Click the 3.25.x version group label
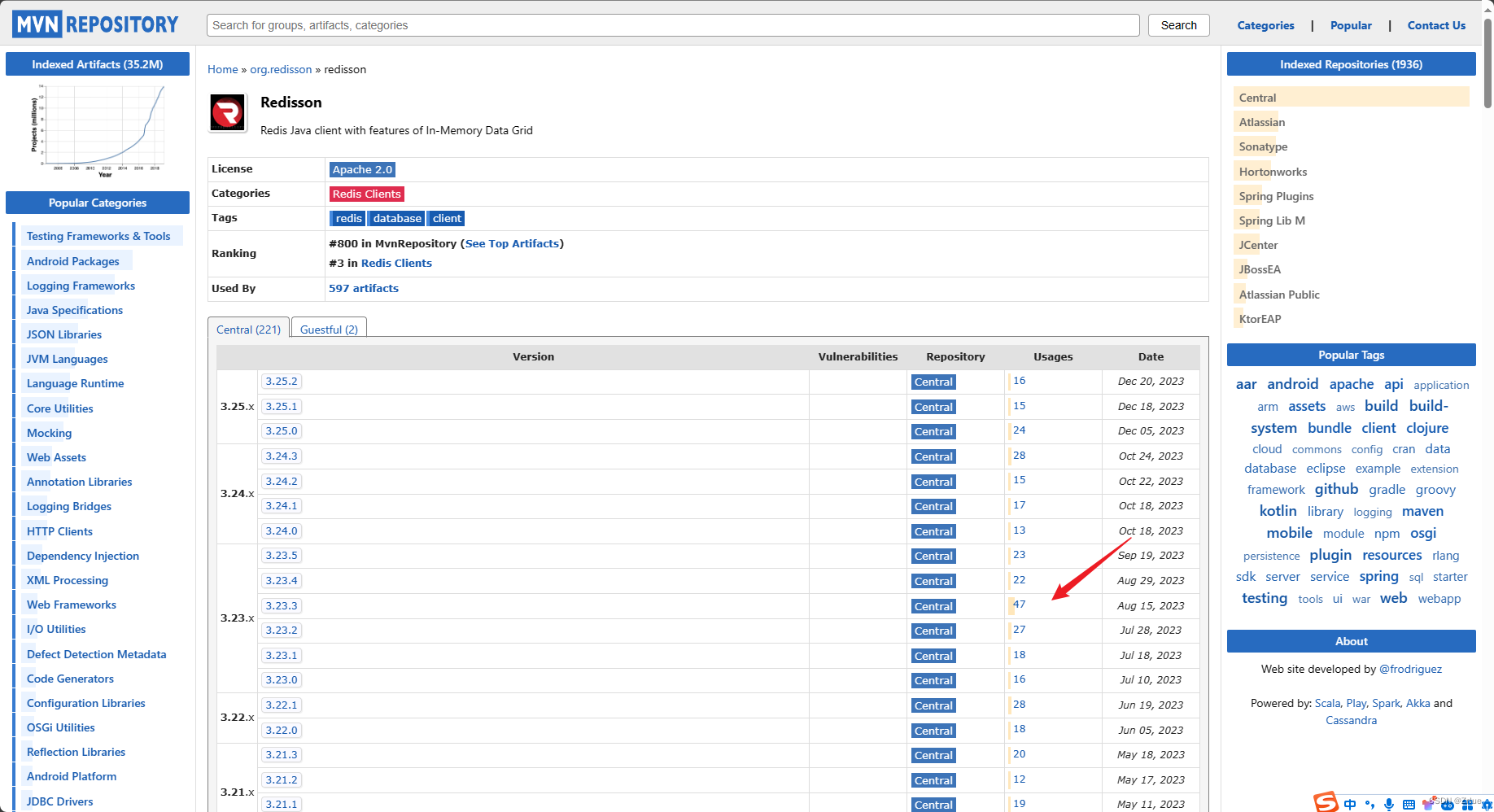The image size is (1494, 812). coord(237,406)
